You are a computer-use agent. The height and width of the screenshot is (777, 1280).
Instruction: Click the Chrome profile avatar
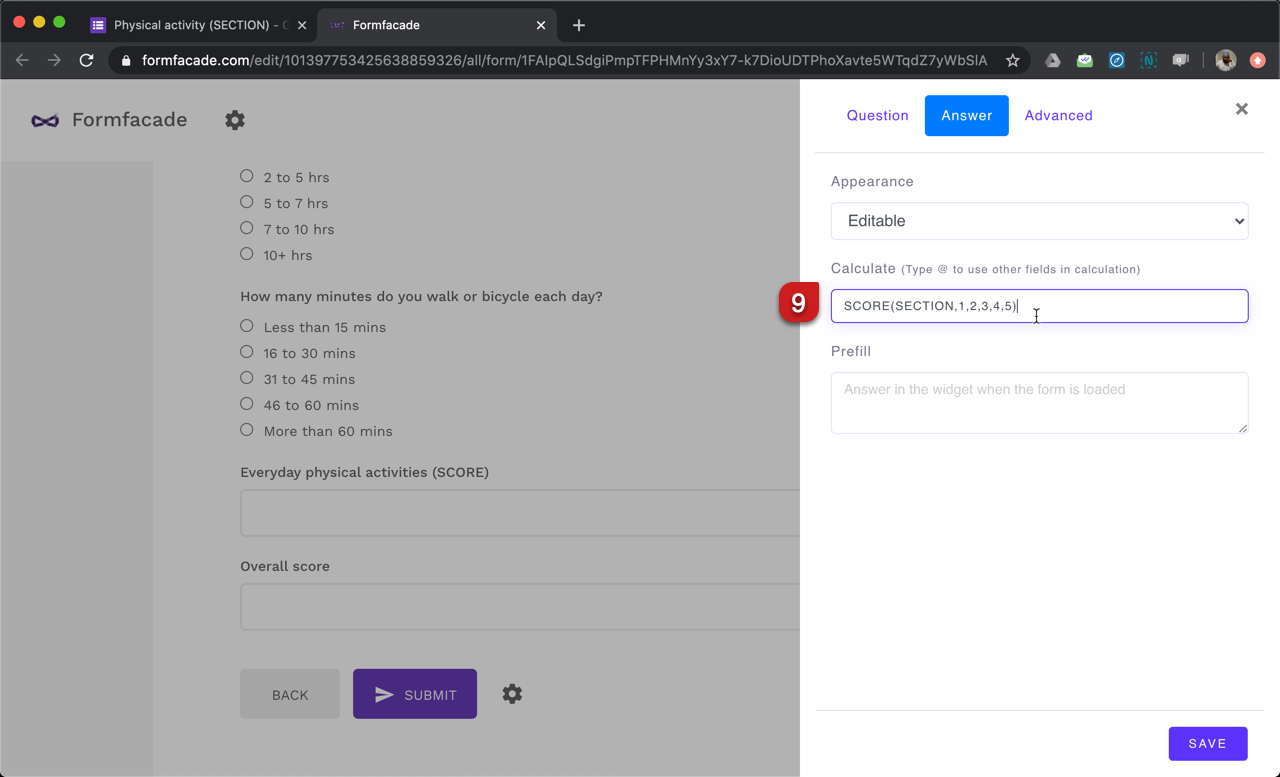[1225, 60]
